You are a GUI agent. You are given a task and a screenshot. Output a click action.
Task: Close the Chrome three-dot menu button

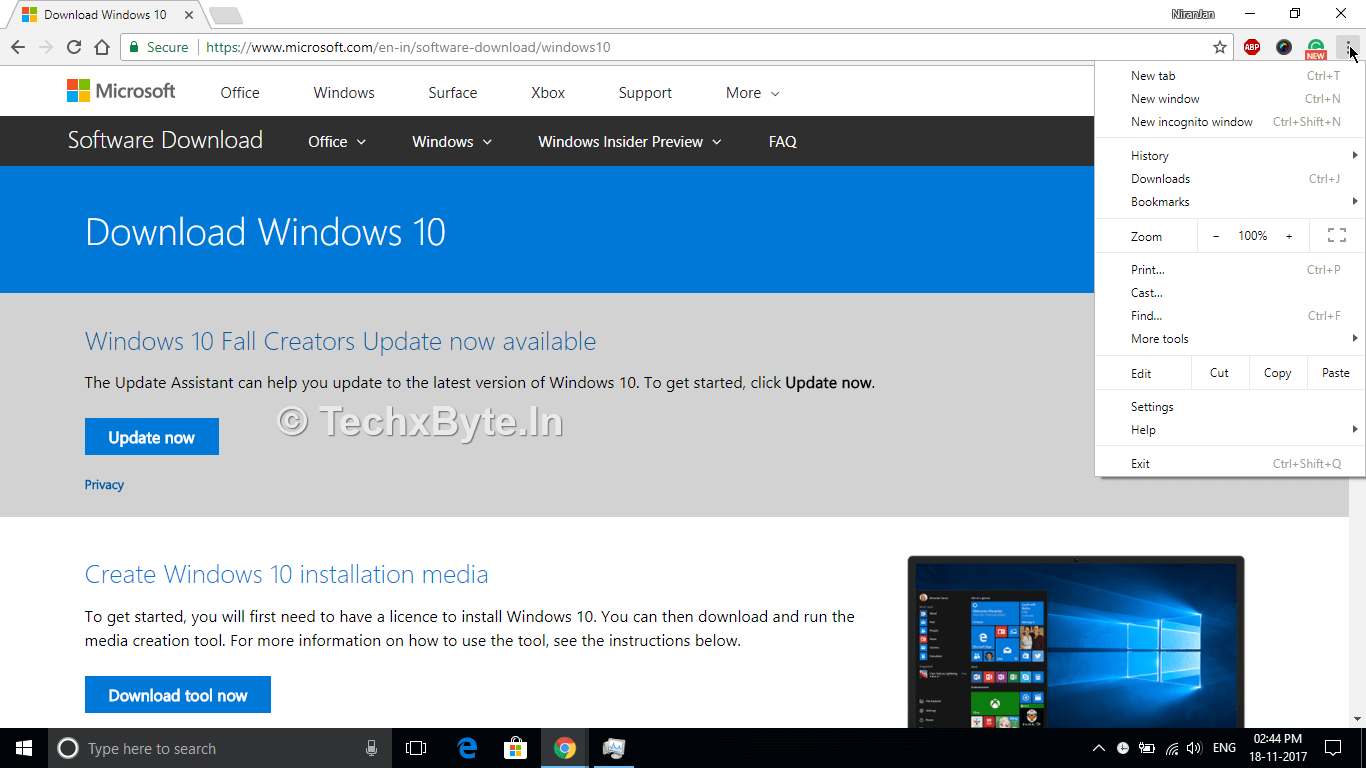pyautogui.click(x=1348, y=47)
